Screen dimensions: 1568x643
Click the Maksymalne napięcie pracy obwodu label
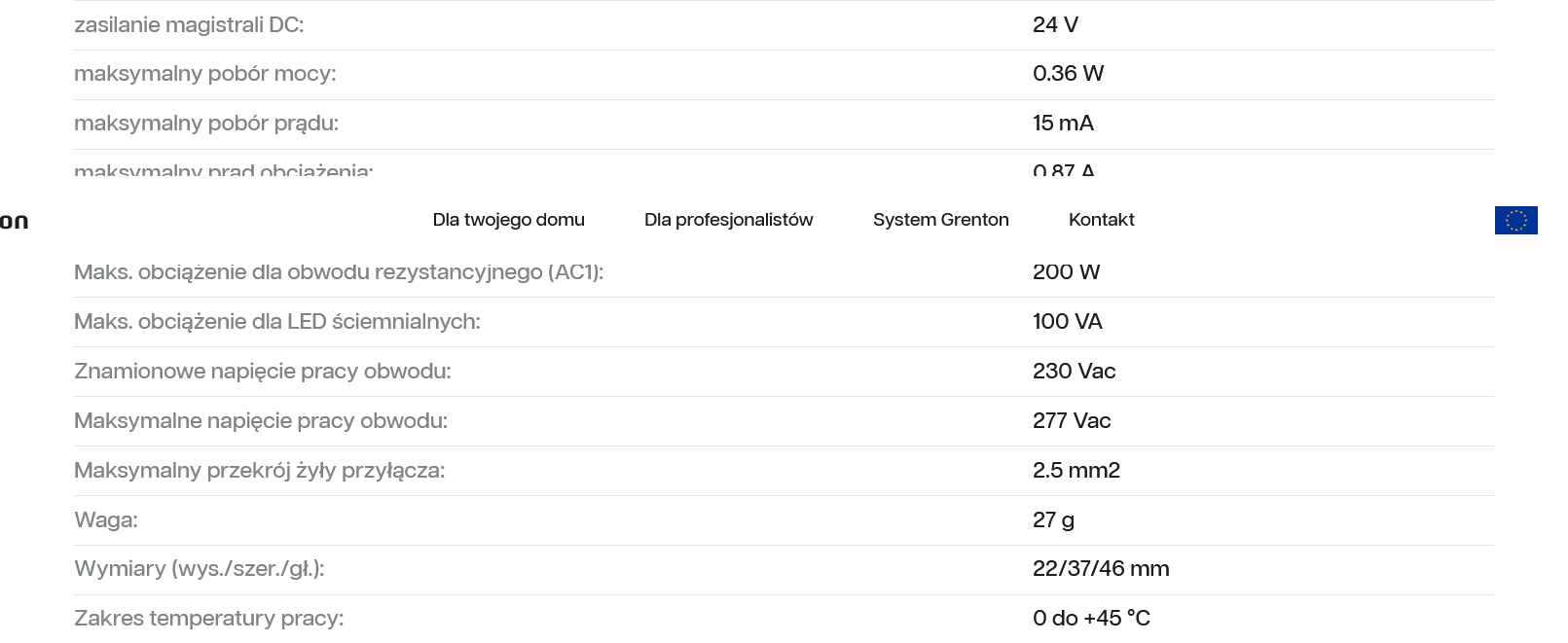(x=261, y=421)
